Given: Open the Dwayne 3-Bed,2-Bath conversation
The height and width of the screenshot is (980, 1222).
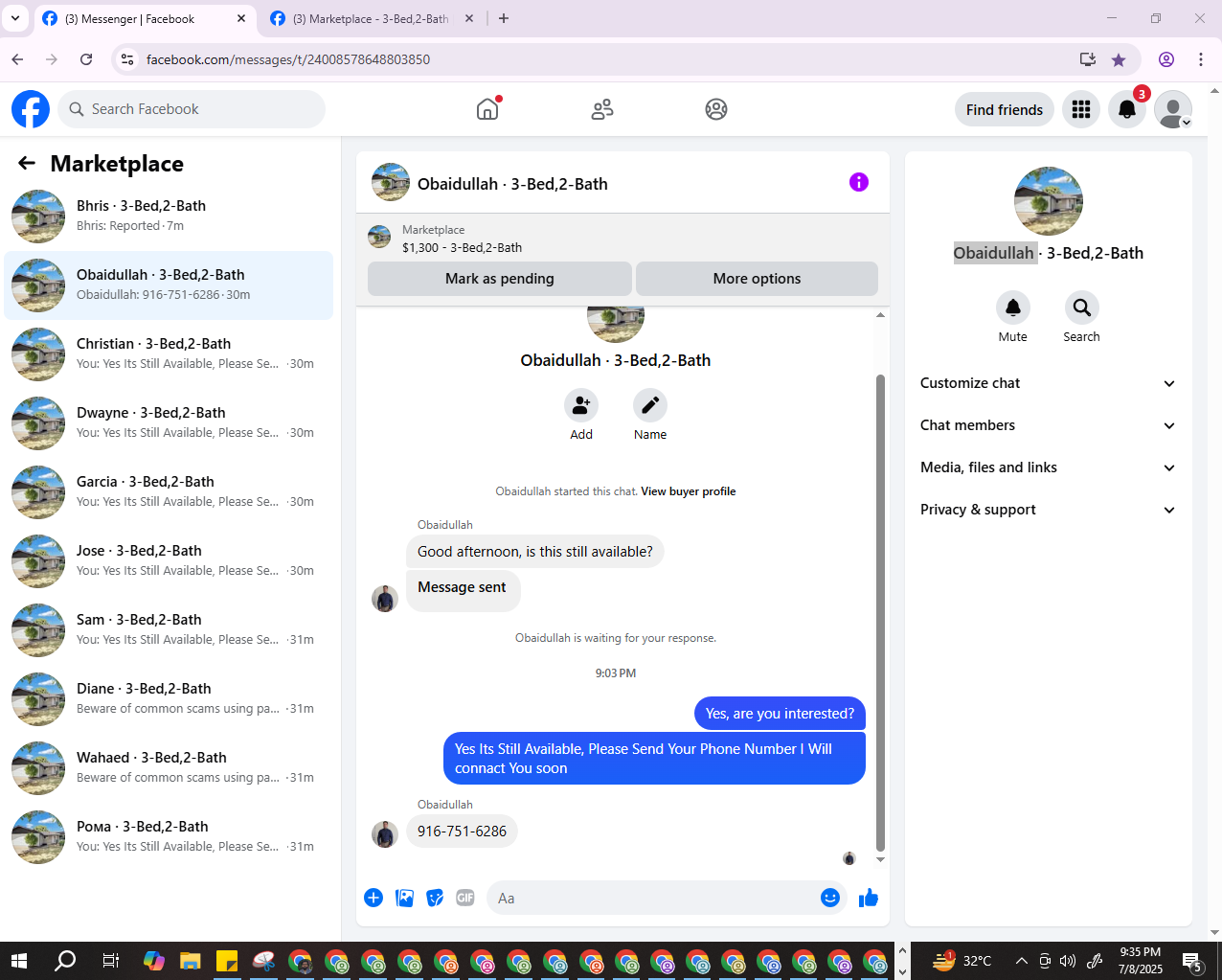Looking at the screenshot, I should point(169,423).
